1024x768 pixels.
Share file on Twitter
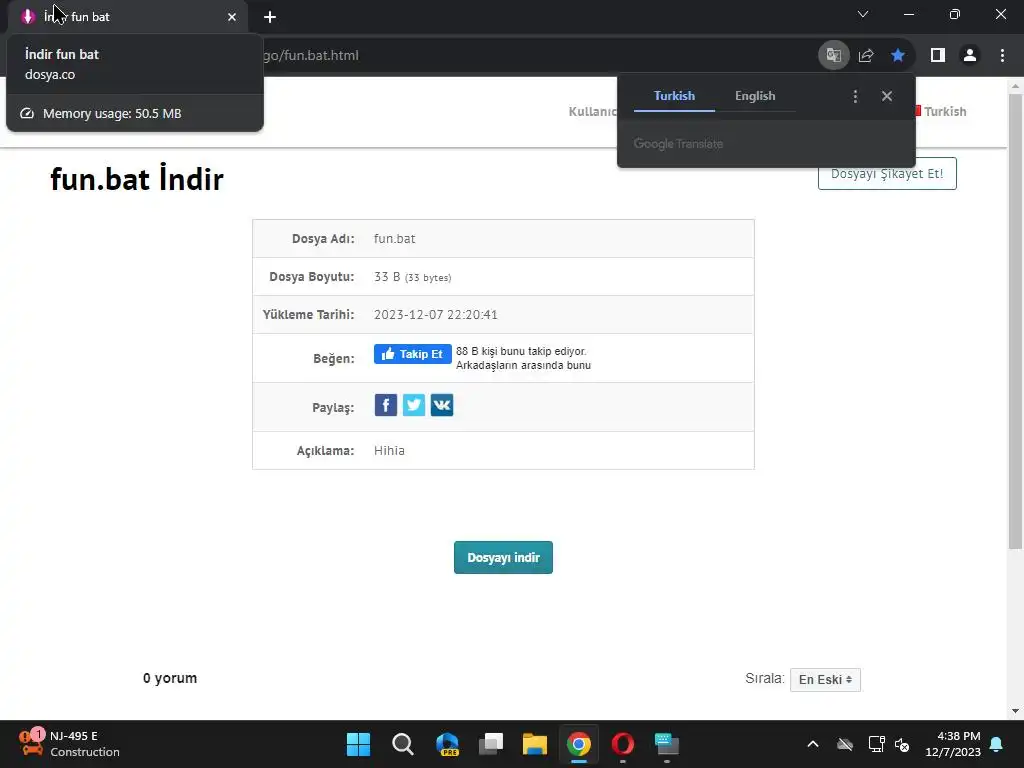(x=413, y=405)
